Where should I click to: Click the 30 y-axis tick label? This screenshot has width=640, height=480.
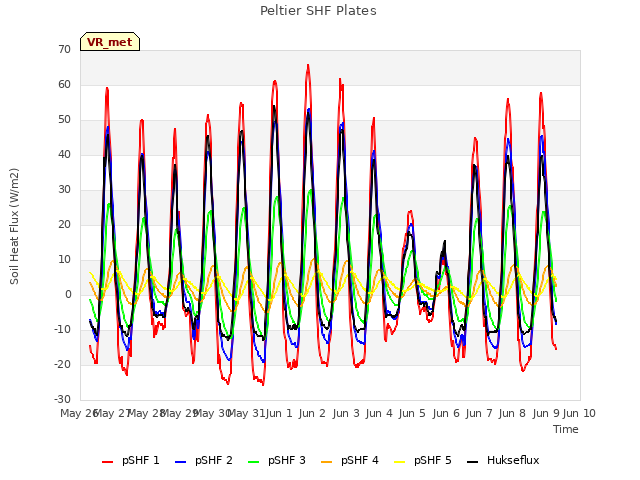tap(64, 189)
